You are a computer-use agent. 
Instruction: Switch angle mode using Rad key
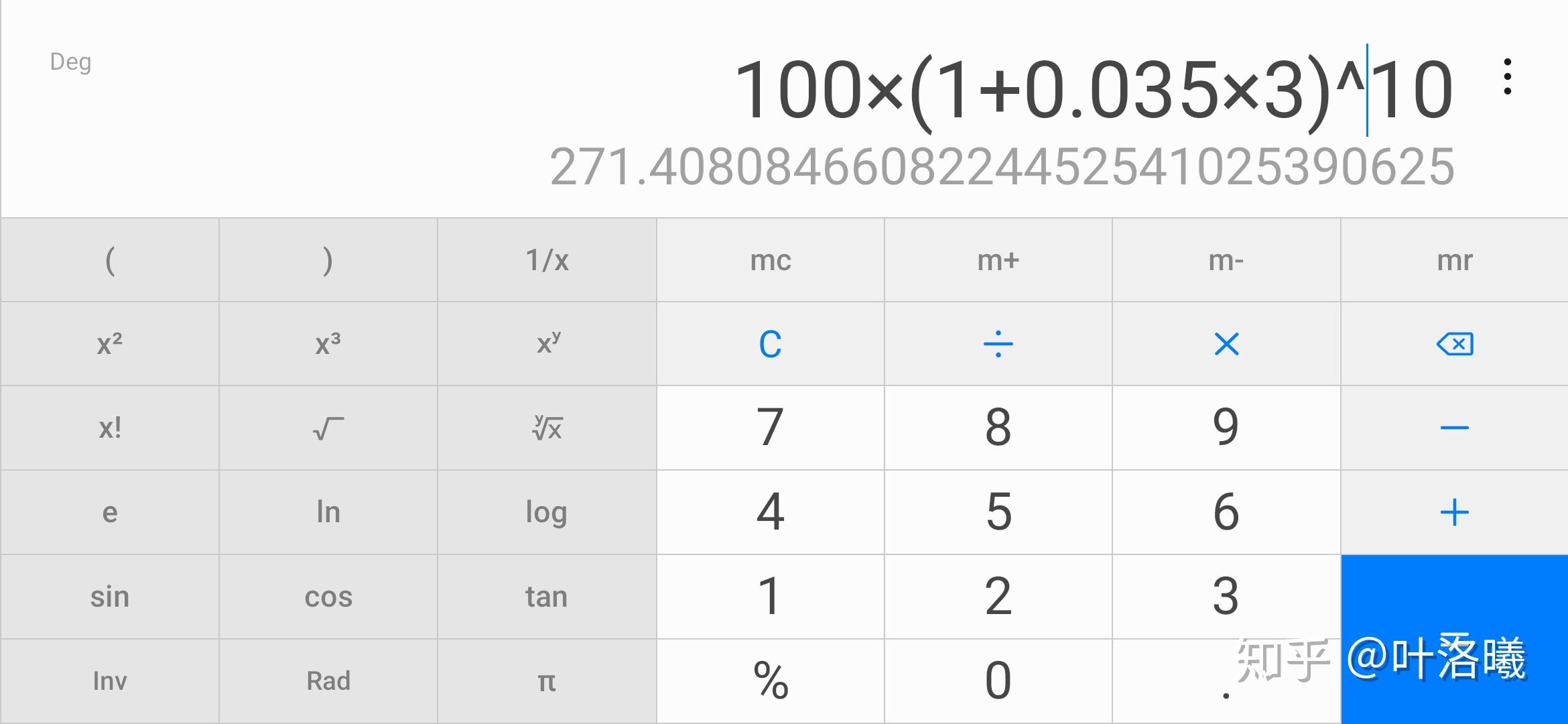click(x=328, y=681)
